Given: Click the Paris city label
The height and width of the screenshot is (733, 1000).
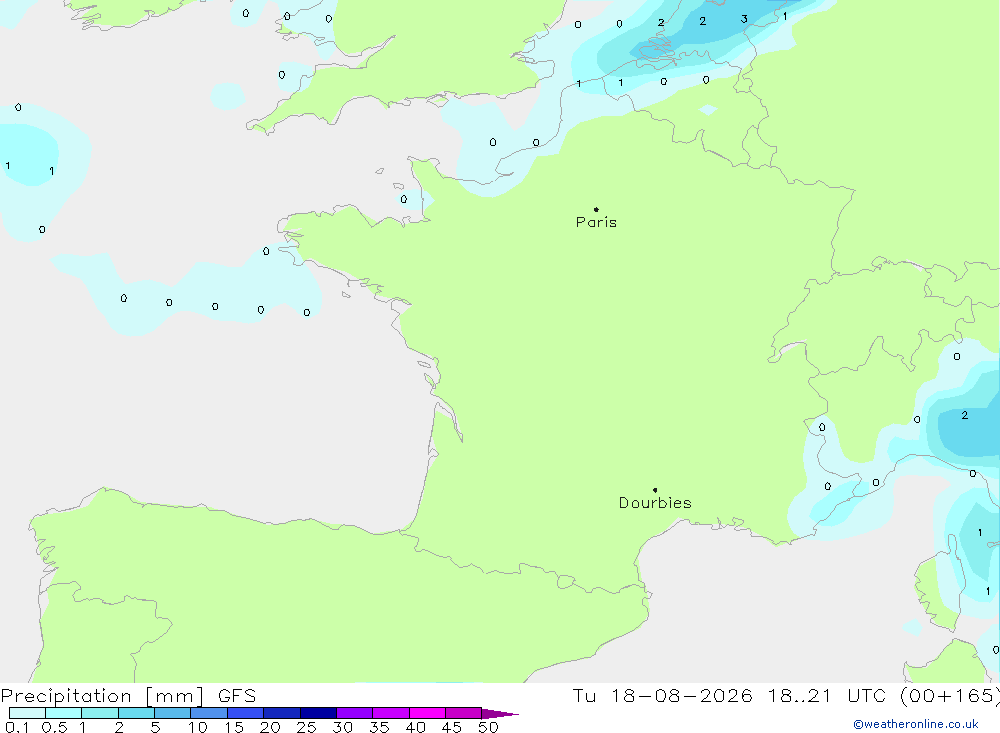Looking at the screenshot, I should point(596,222).
